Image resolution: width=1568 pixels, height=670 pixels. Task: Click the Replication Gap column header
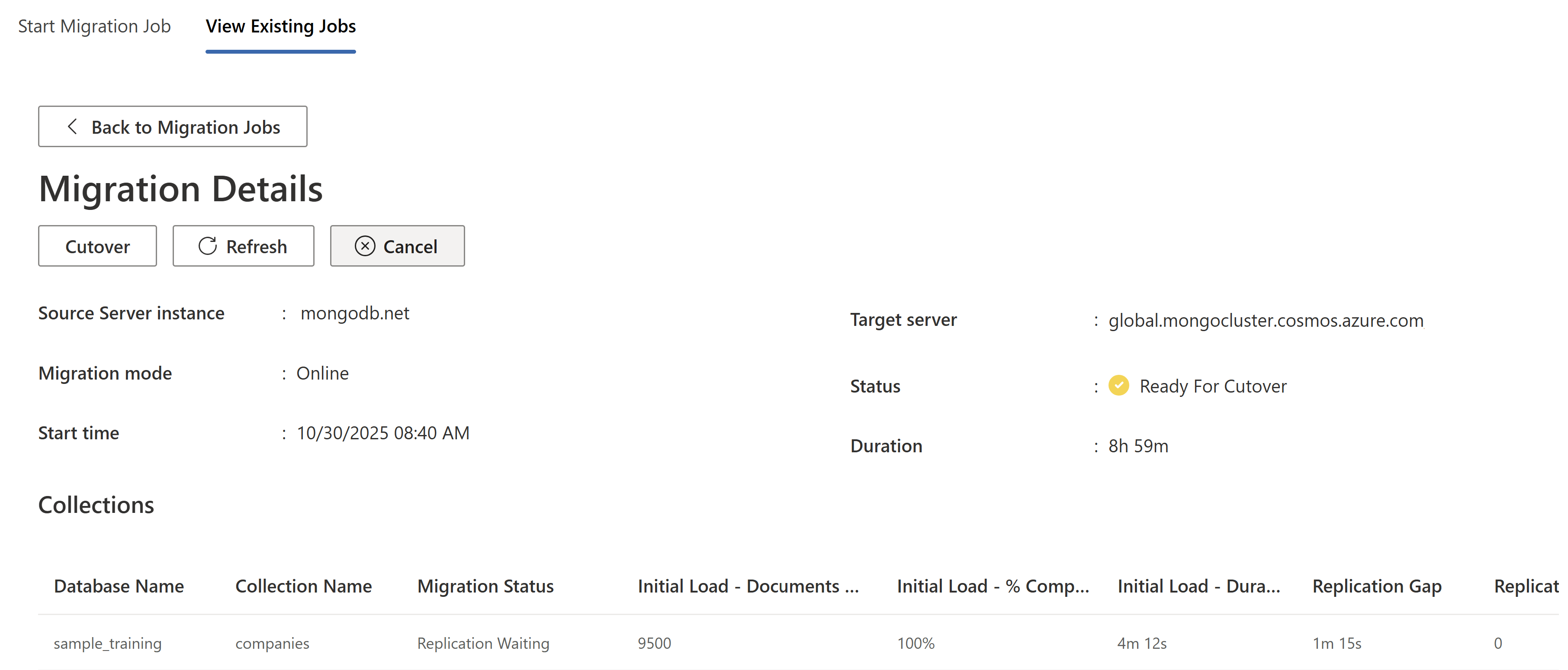point(1377,586)
